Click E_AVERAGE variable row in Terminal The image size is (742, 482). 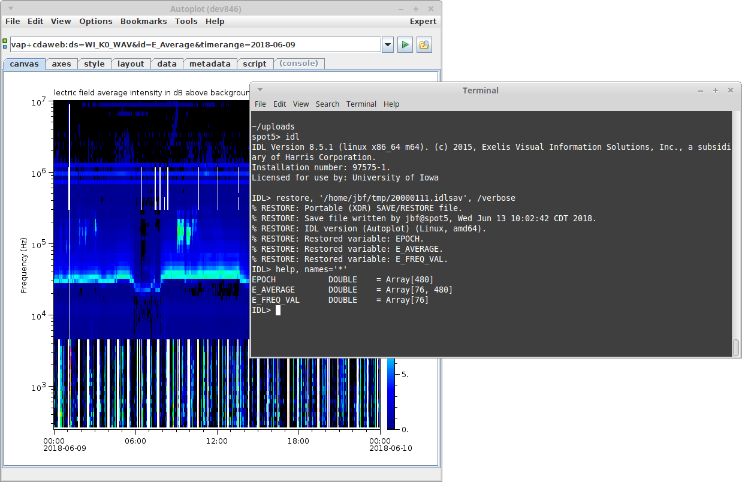click(x=352, y=290)
